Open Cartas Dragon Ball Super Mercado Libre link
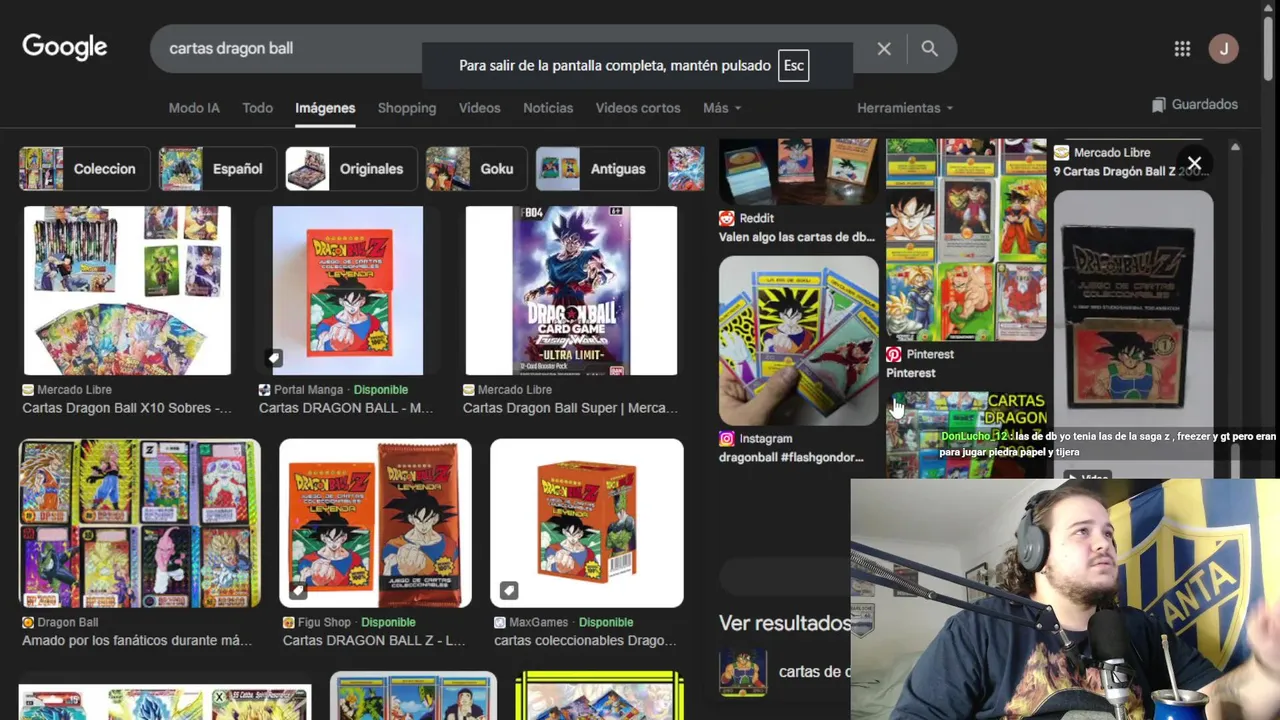 pyautogui.click(x=570, y=408)
